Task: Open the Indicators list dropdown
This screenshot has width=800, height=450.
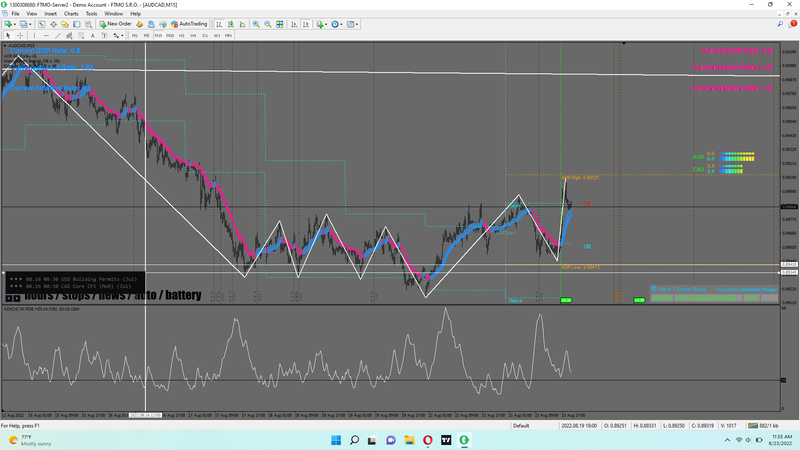Action: pyautogui.click(x=321, y=24)
